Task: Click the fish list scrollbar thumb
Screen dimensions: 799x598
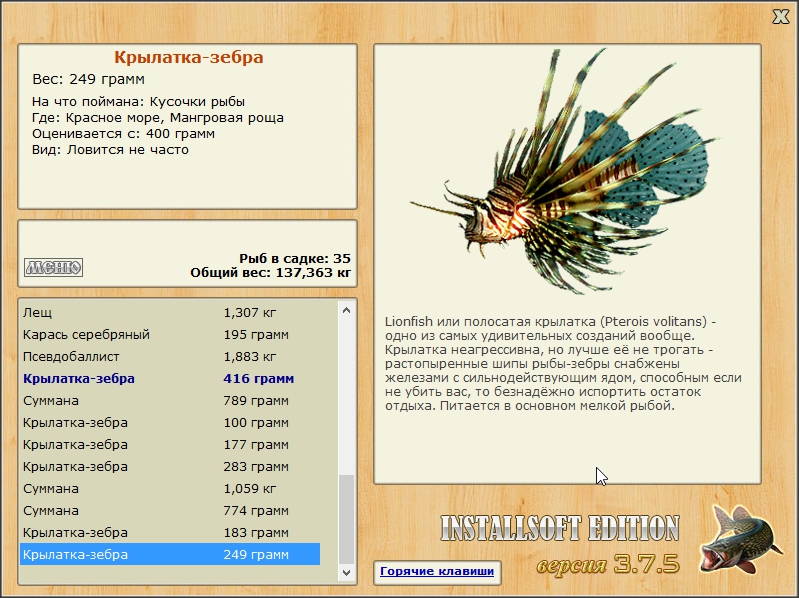Action: pyautogui.click(x=347, y=519)
